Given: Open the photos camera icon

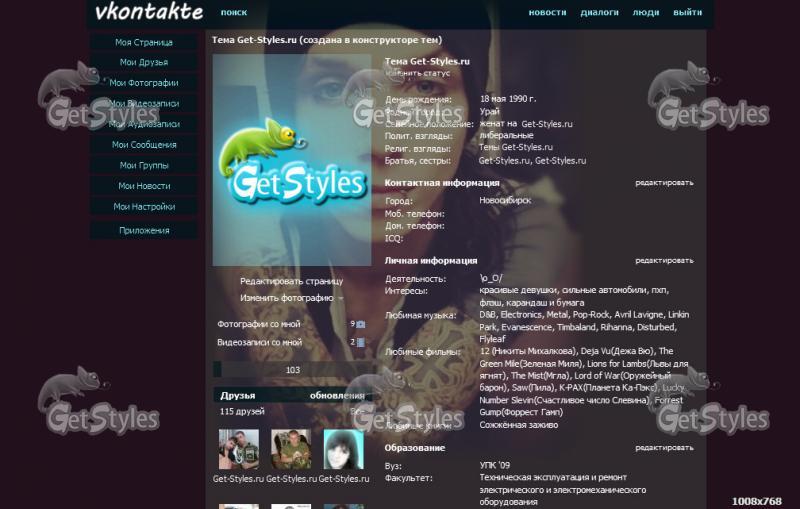Looking at the screenshot, I should click(x=361, y=324).
